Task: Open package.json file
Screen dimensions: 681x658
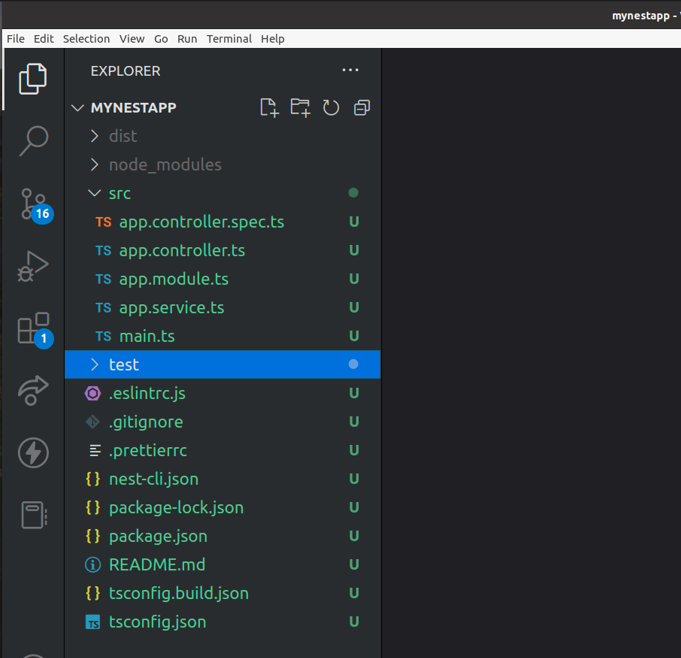Action: click(x=157, y=536)
